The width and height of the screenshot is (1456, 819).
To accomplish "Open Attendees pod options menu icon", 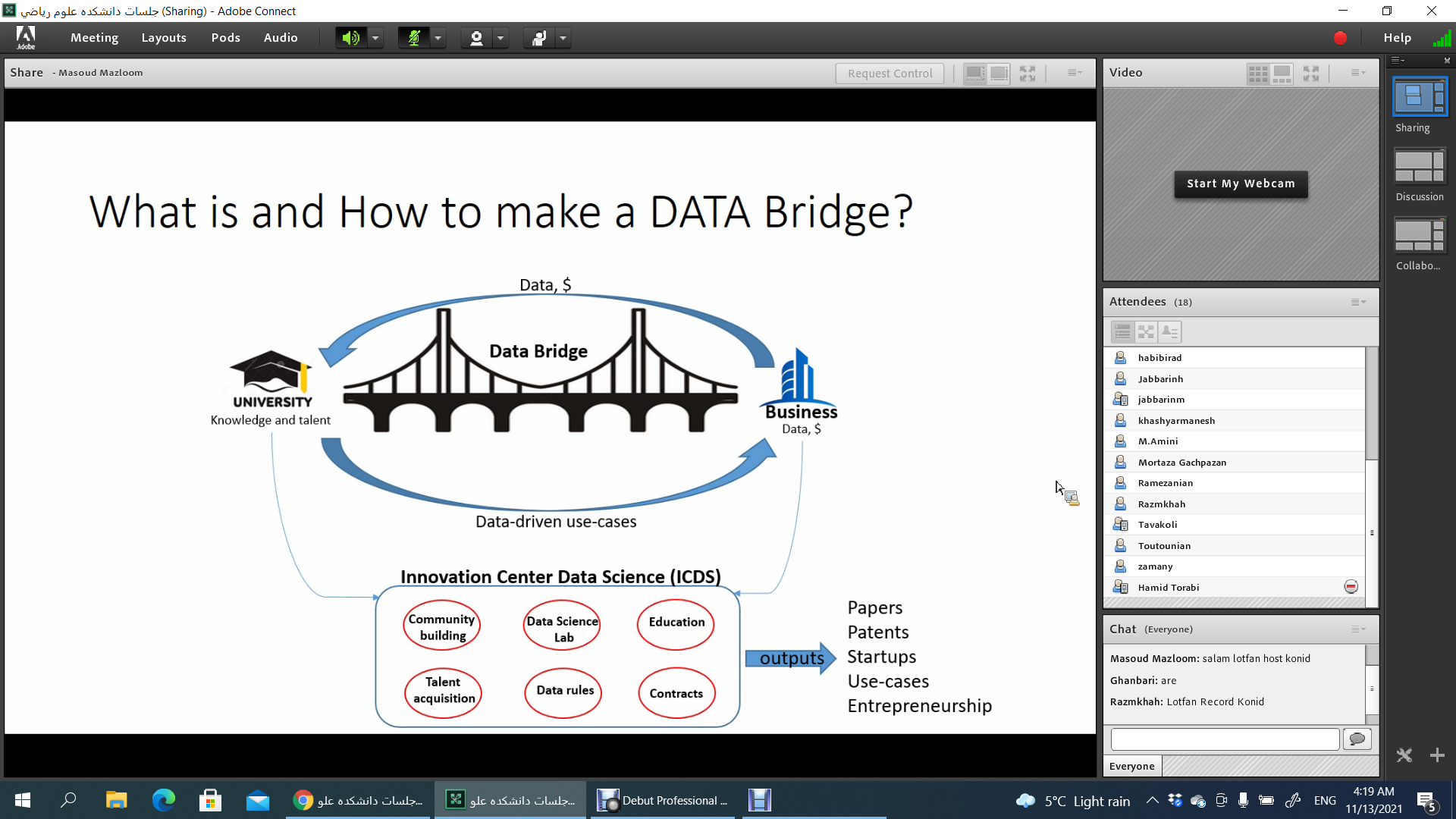I will (x=1358, y=303).
